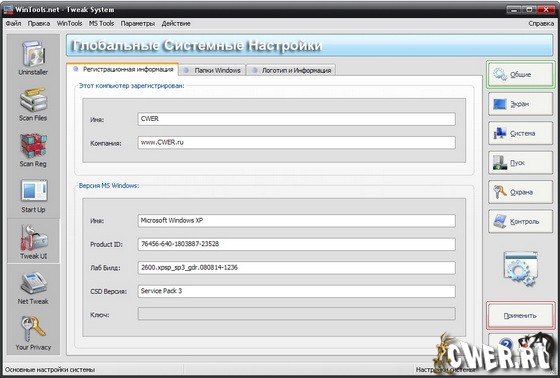Switch to Папки Windows tab

point(212,70)
